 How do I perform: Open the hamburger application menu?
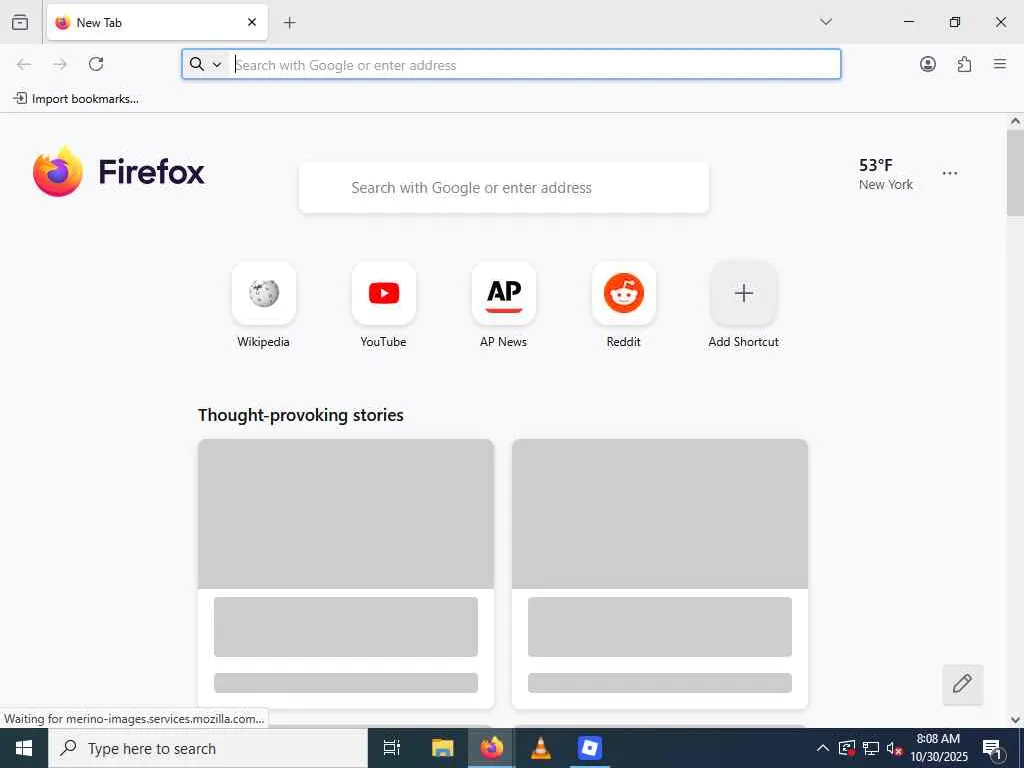tap(1000, 64)
